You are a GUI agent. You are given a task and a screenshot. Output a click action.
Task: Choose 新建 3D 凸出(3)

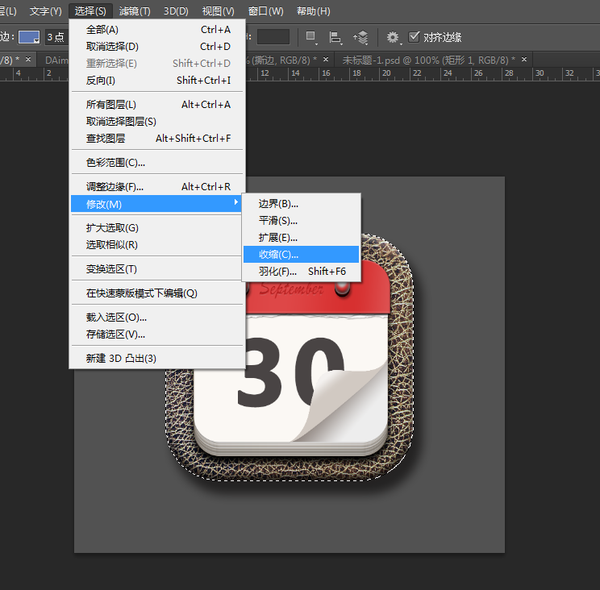157,358
